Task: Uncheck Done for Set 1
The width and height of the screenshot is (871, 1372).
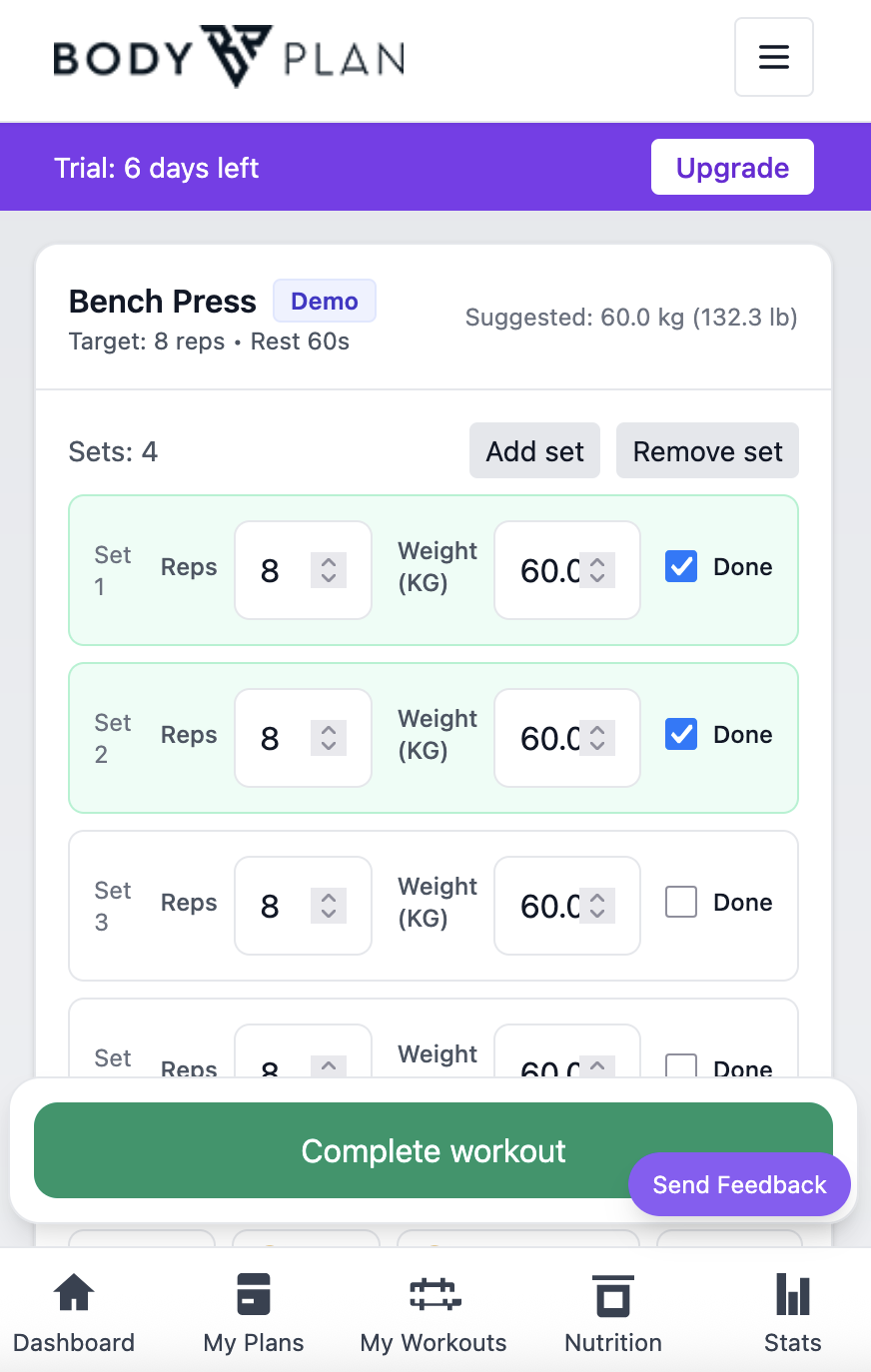Action: 681,567
